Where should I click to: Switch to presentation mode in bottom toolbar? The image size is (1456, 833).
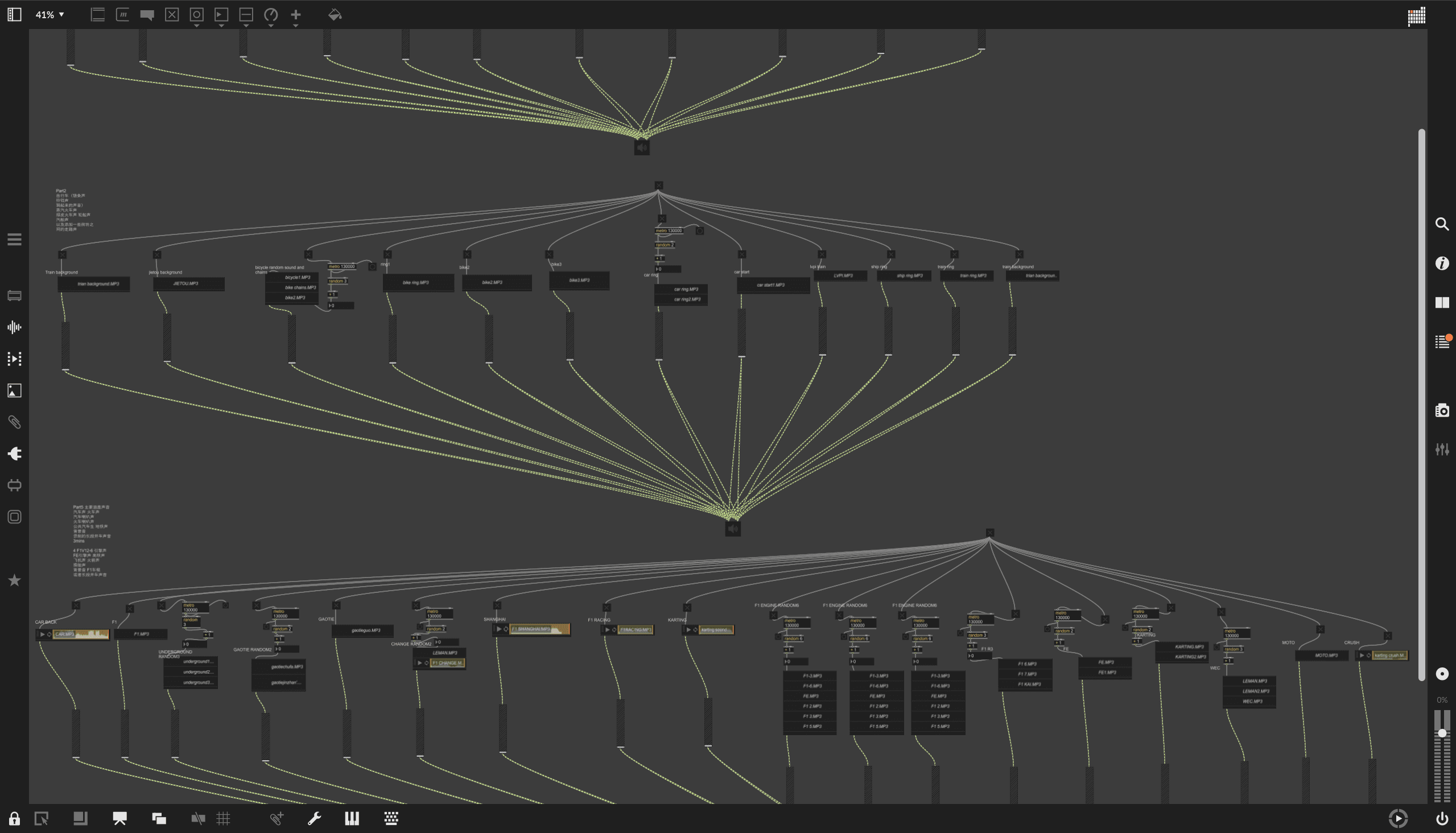(x=119, y=819)
